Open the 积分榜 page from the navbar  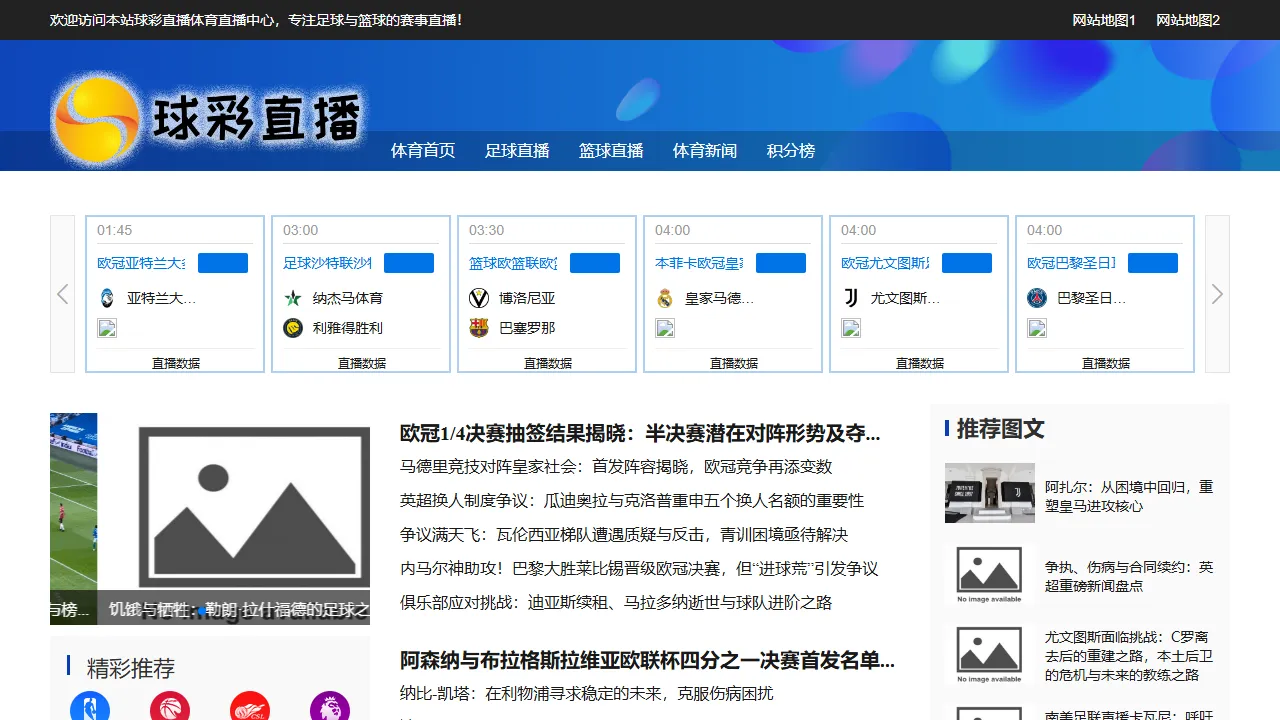790,151
